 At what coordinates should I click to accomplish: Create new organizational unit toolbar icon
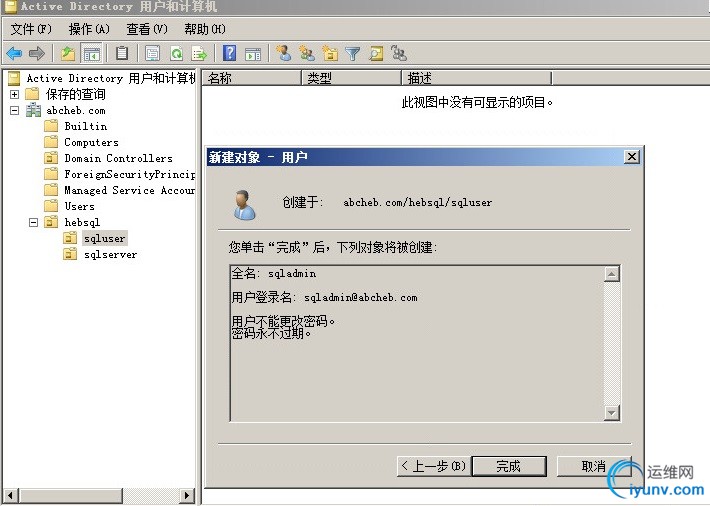(x=330, y=53)
